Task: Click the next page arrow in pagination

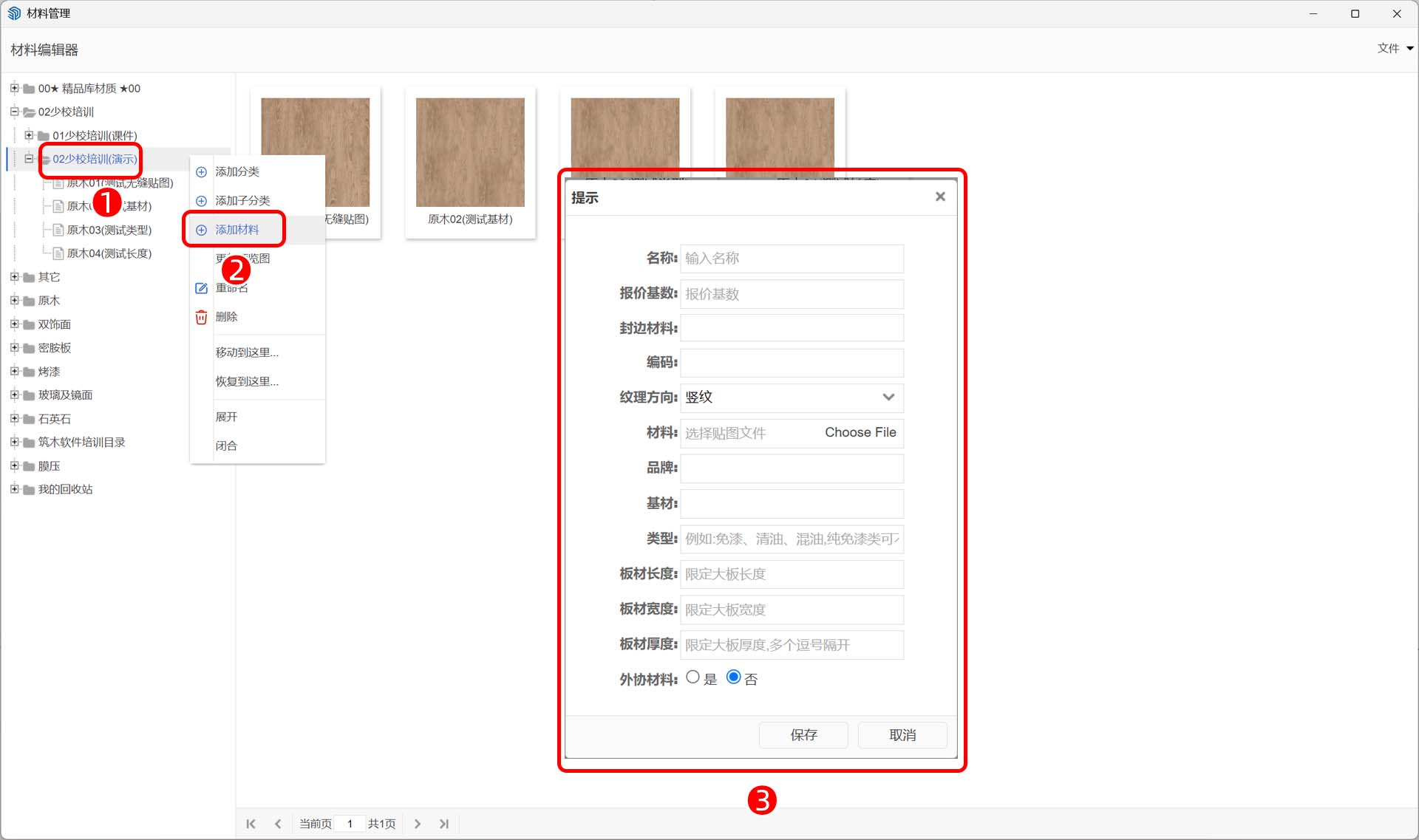Action: pos(418,824)
